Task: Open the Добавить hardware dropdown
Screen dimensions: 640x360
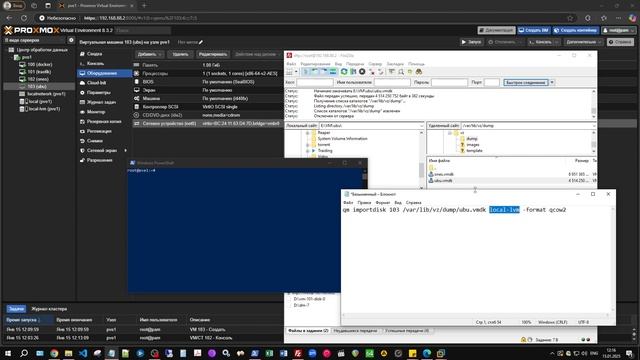Action: 149,54
